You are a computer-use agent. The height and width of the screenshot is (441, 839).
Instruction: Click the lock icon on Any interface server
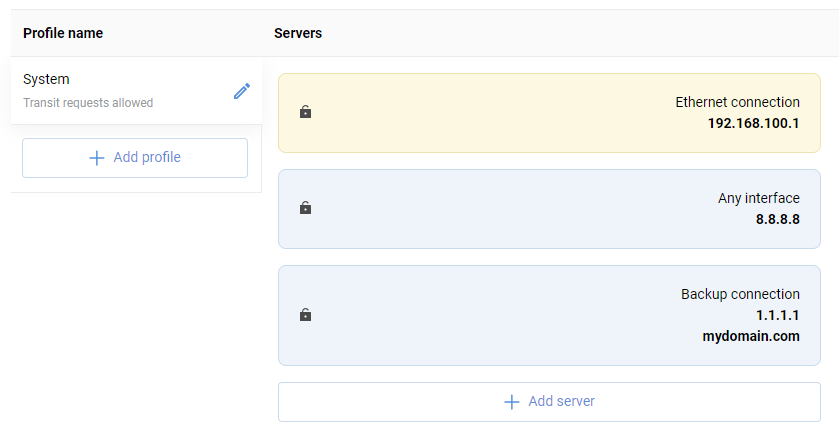pyautogui.click(x=306, y=208)
